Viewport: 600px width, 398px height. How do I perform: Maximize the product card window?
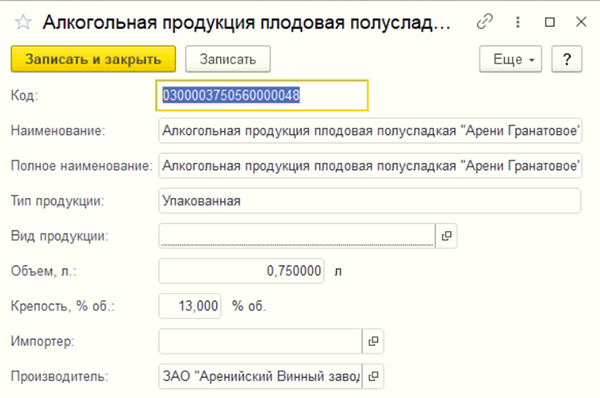pyautogui.click(x=549, y=22)
